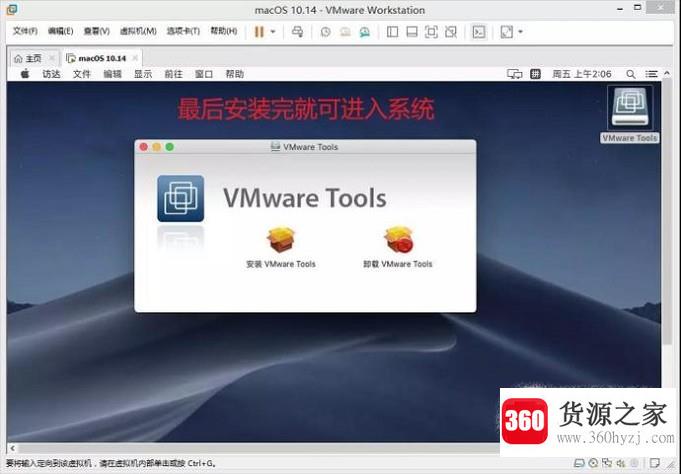Click the VMware Workstation app icon in title bar

click(x=12, y=10)
